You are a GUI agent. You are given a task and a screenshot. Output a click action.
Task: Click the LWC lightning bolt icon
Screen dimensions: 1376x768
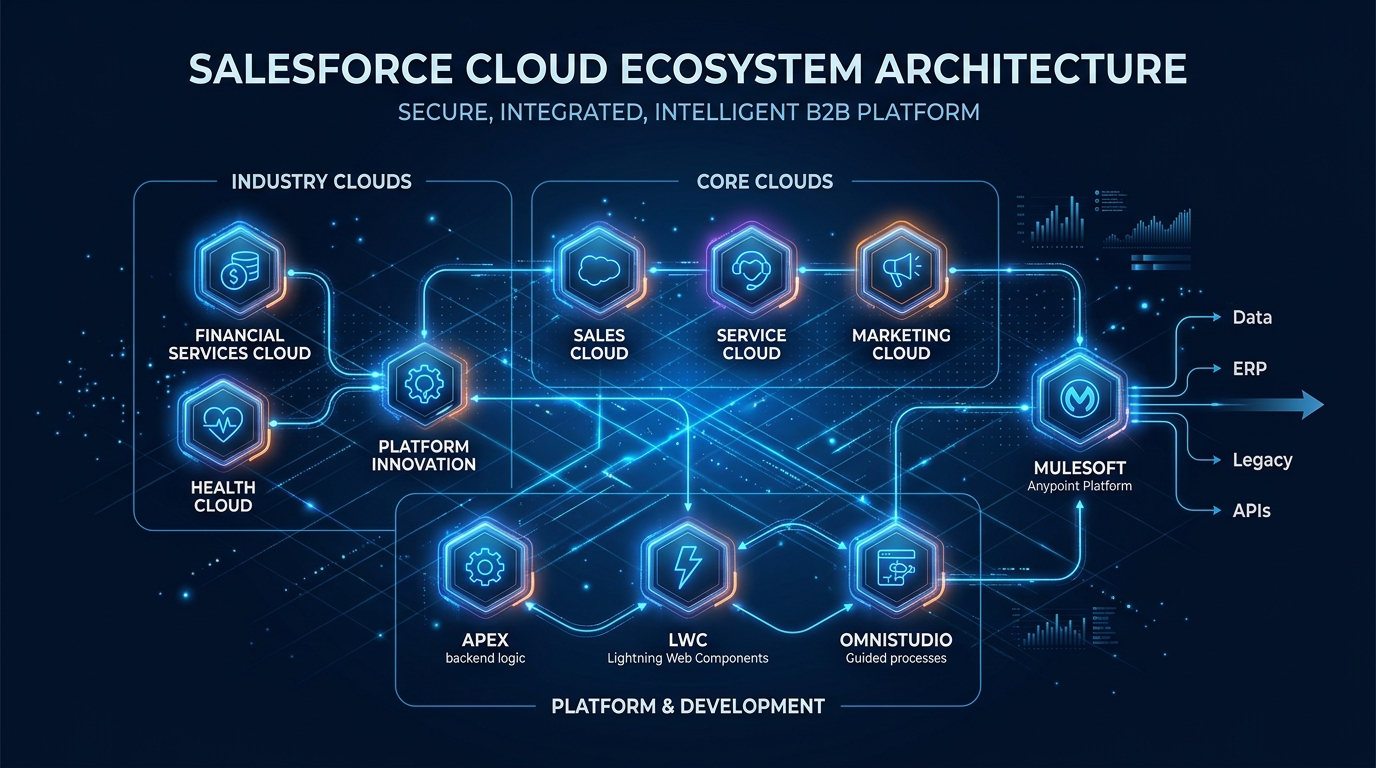pyautogui.click(x=689, y=568)
